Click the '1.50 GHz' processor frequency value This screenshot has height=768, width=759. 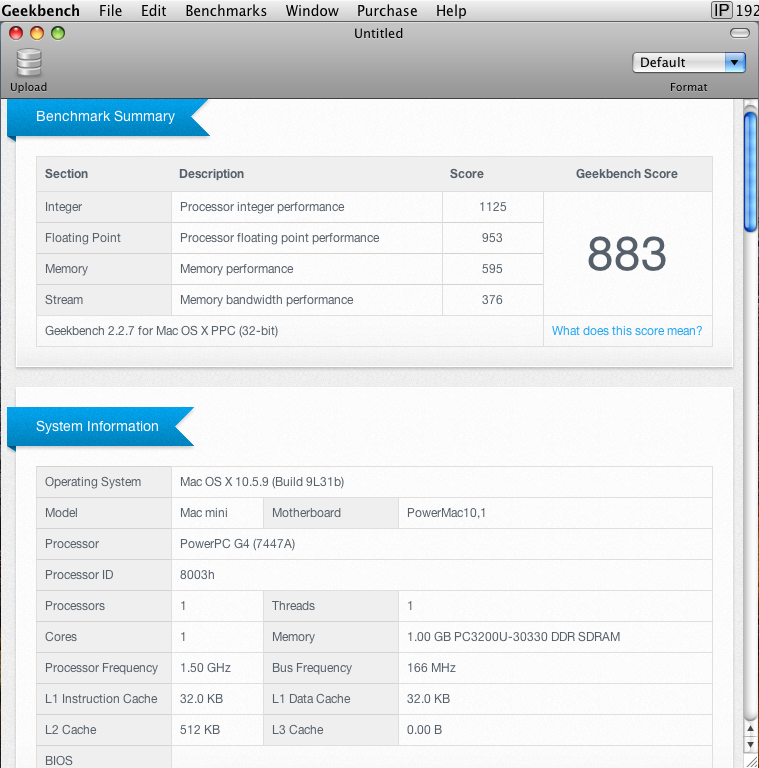click(x=205, y=668)
